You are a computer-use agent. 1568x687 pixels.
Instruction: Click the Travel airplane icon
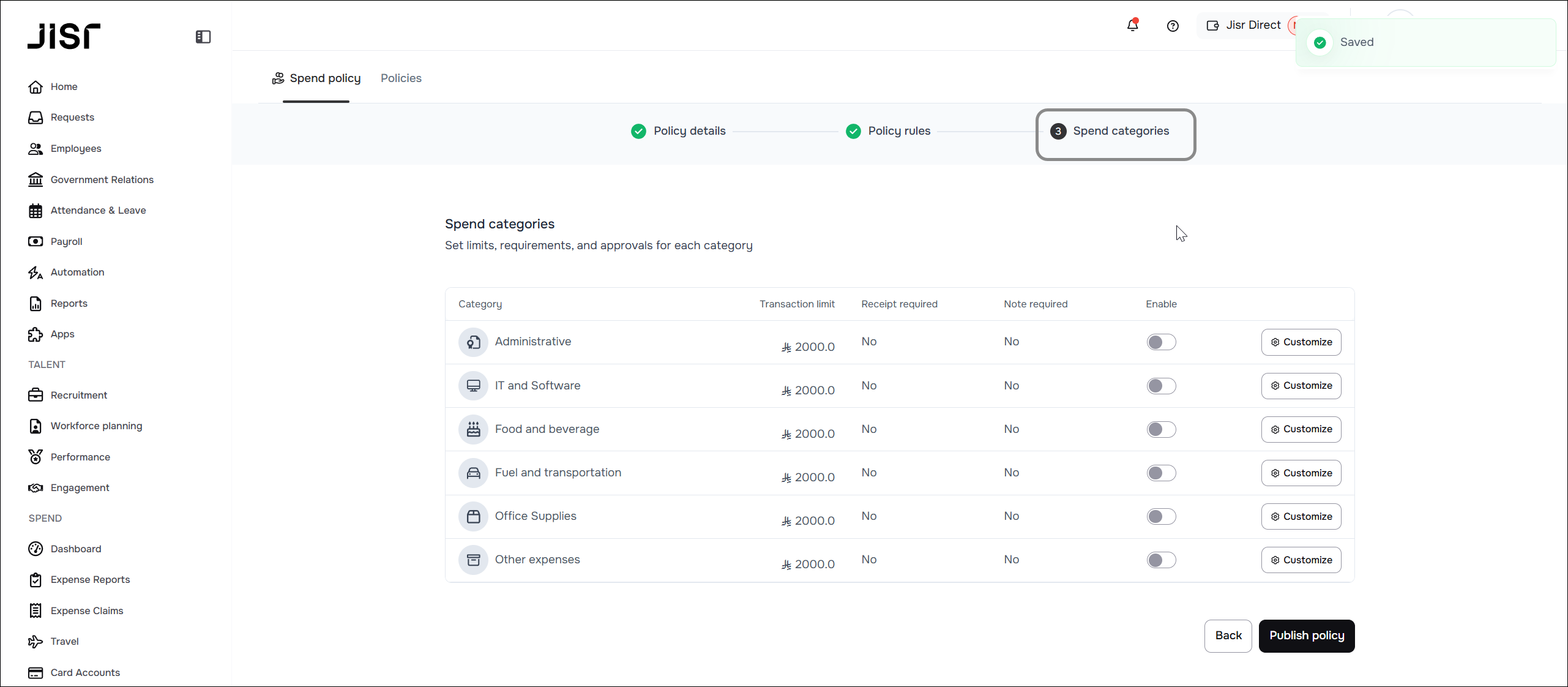tap(35, 642)
